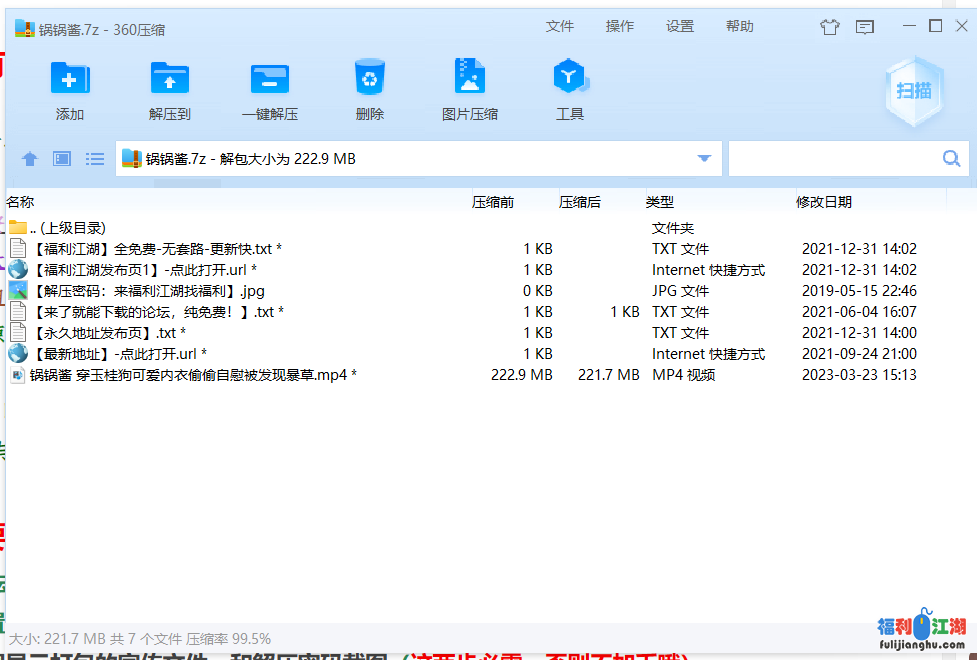
Task: Open the 解压到 (Extract to) tool
Action: (169, 88)
